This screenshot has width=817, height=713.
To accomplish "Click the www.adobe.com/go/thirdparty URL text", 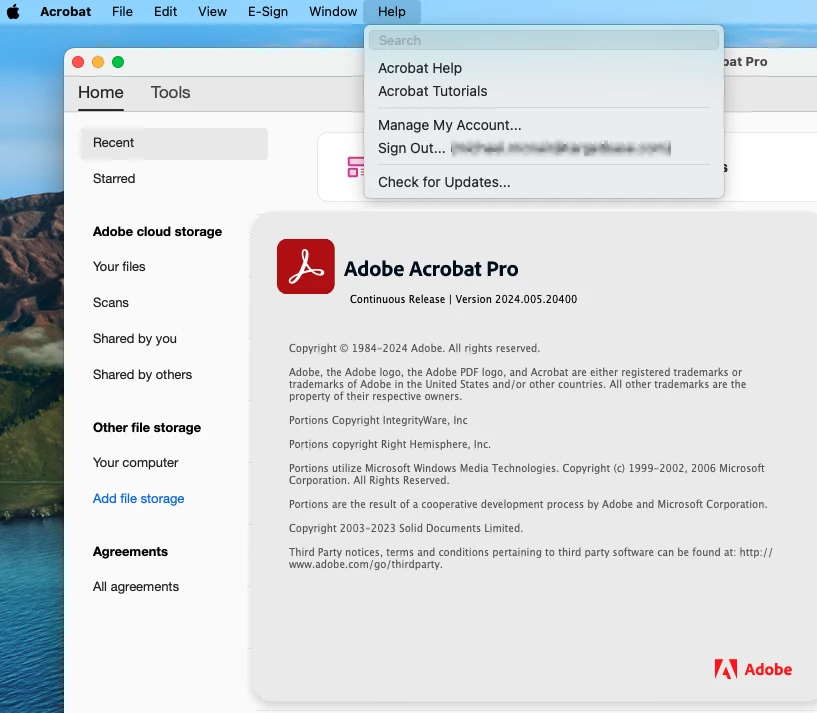I will [x=366, y=564].
